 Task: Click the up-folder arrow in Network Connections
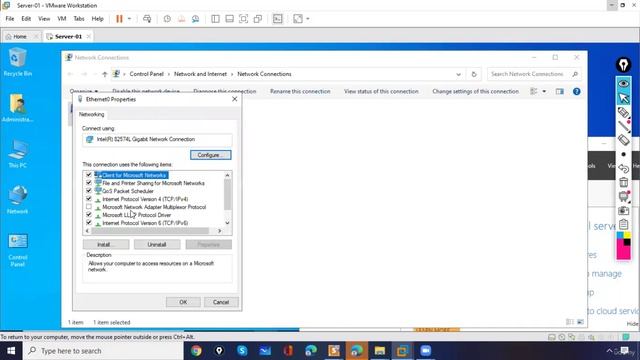(x=104, y=74)
